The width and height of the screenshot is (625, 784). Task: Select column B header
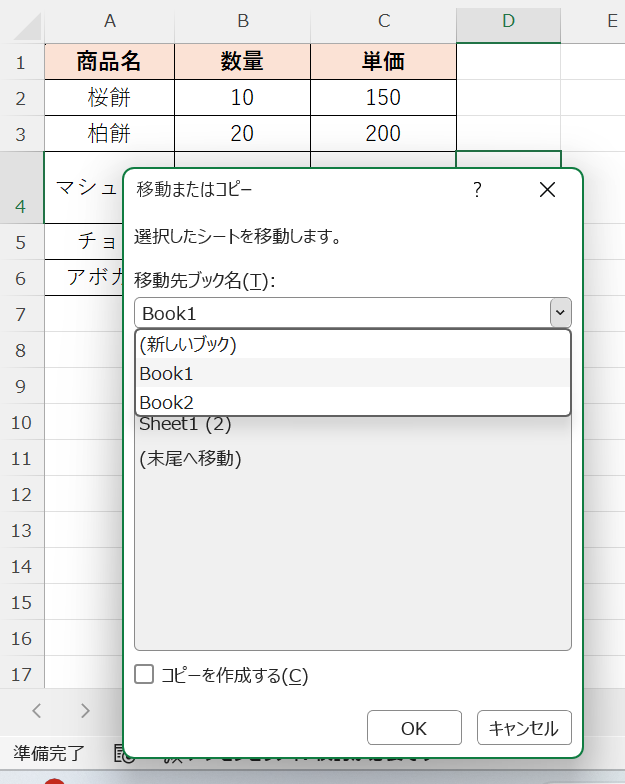pyautogui.click(x=242, y=21)
